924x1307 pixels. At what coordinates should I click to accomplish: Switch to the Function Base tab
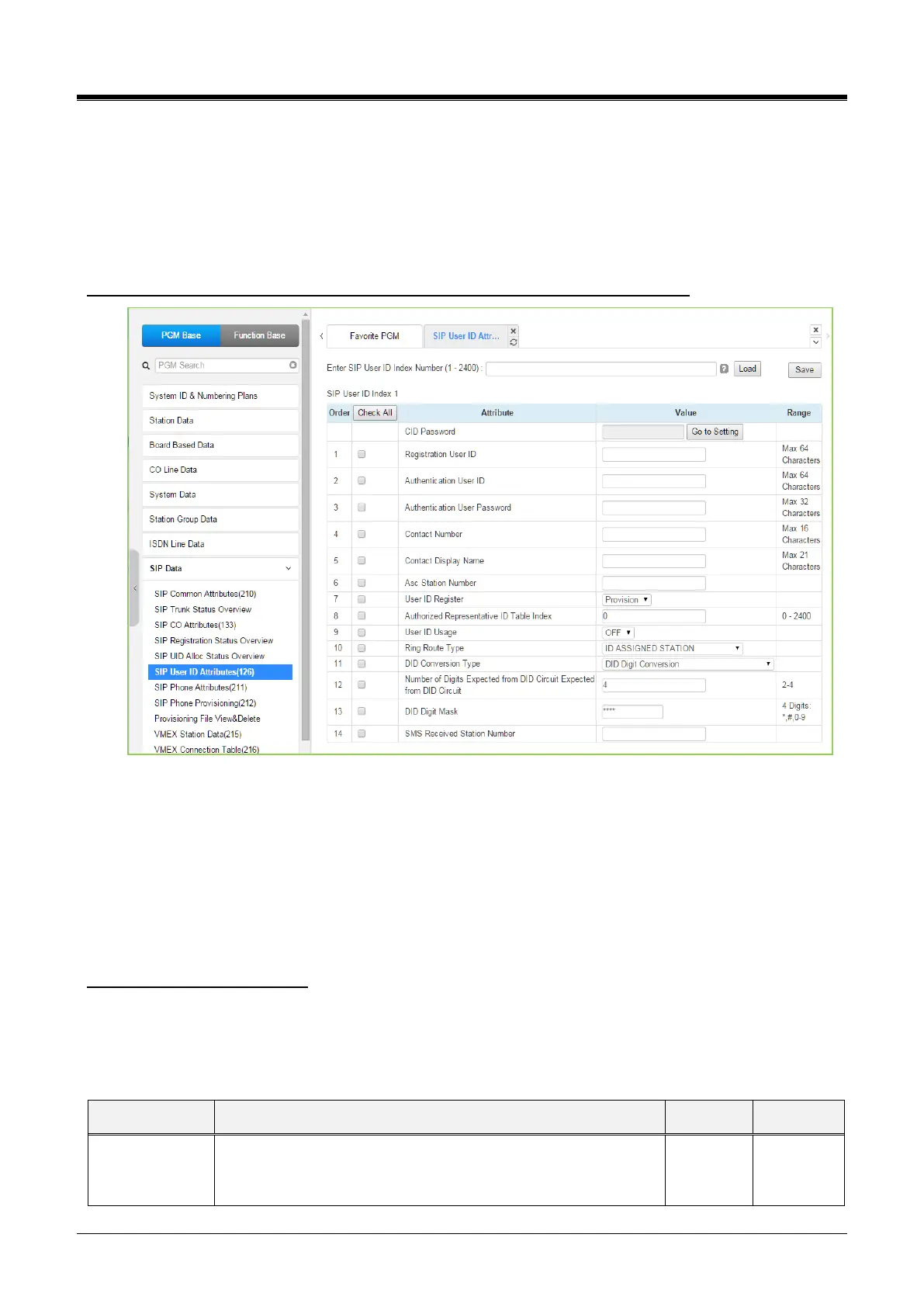point(259,335)
